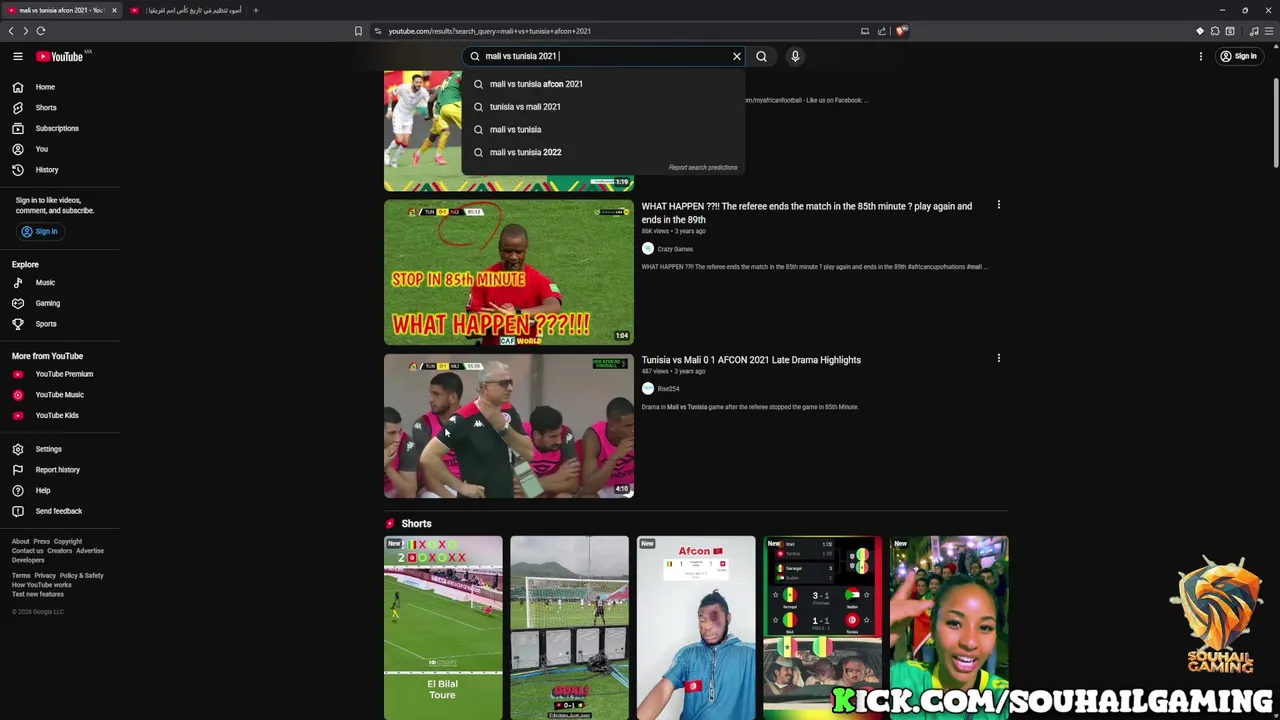This screenshot has height=720, width=1280.
Task: Open the 'WHAT HAPPEN ??!! The referee ends the match' title
Action: click(807, 213)
